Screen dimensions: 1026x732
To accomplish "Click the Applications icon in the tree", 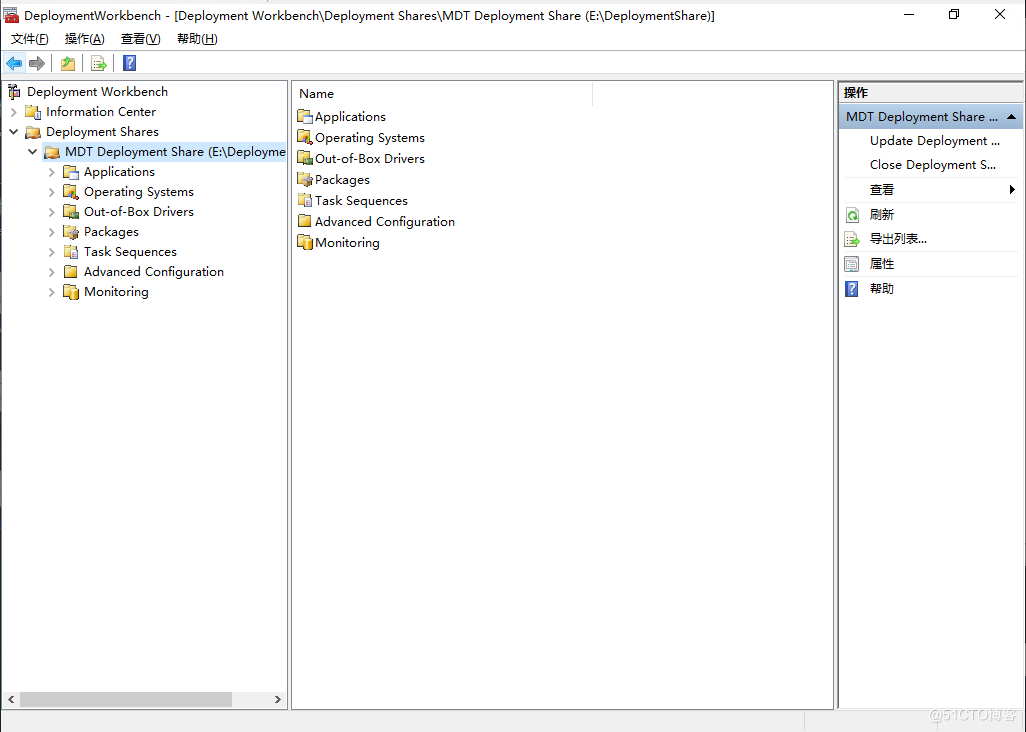I will (71, 172).
